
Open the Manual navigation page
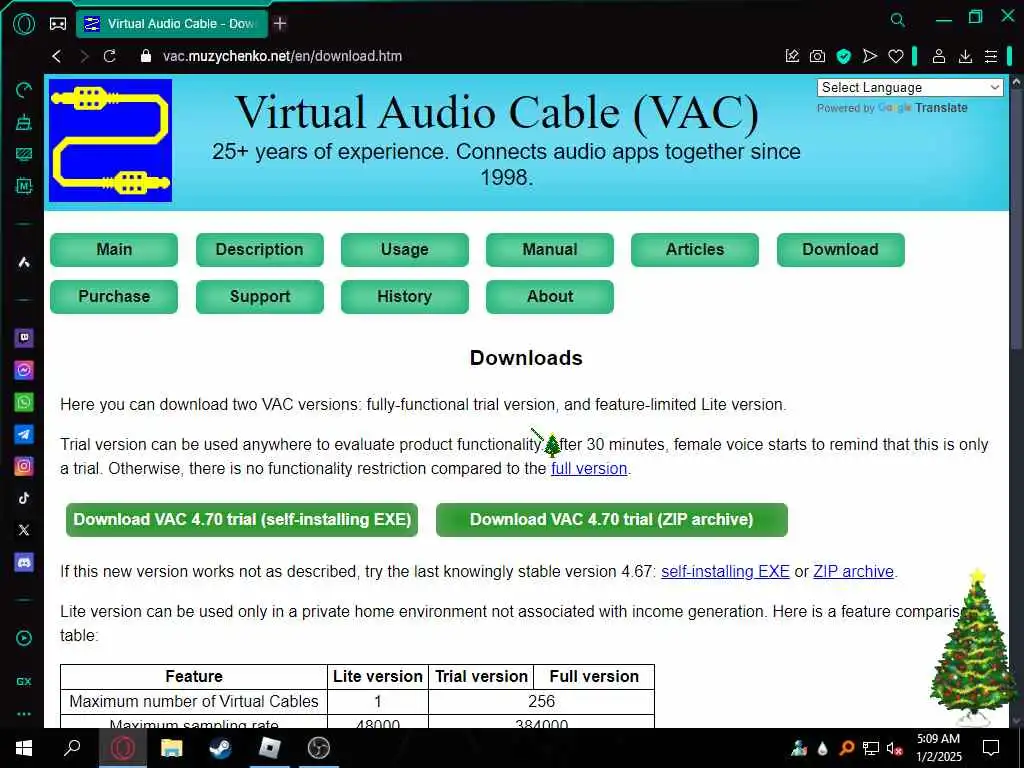[x=550, y=249]
